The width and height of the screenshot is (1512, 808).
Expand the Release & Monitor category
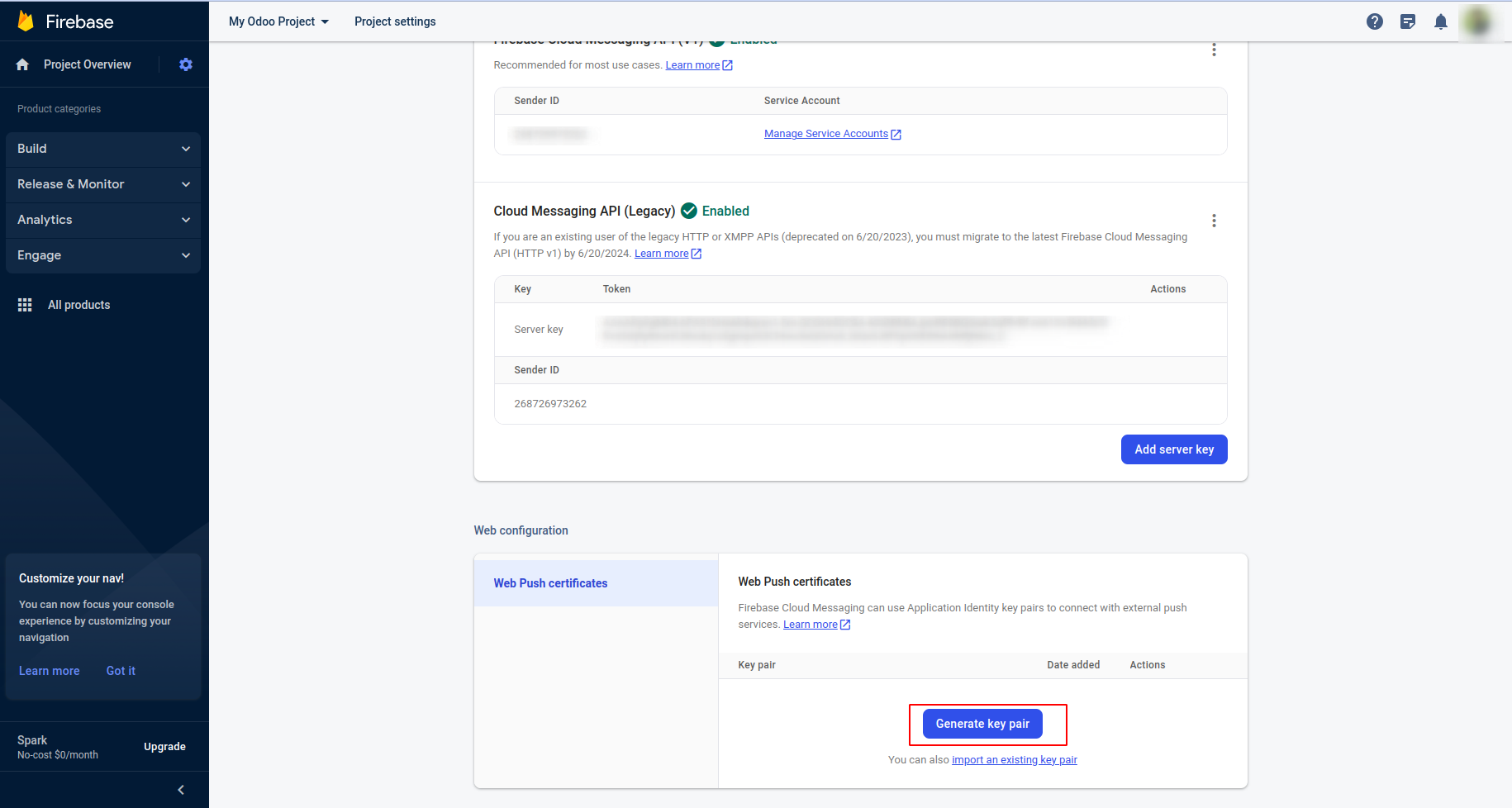(x=103, y=184)
